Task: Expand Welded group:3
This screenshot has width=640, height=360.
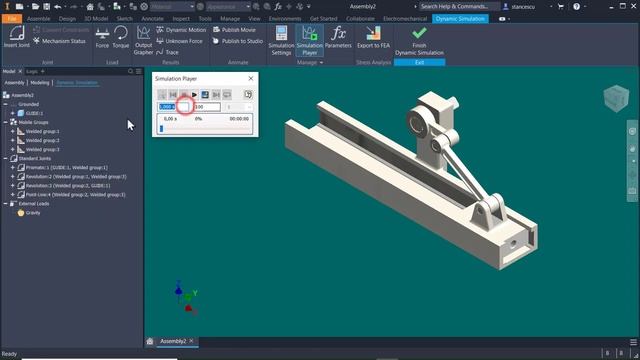Action: pyautogui.click(x=13, y=149)
